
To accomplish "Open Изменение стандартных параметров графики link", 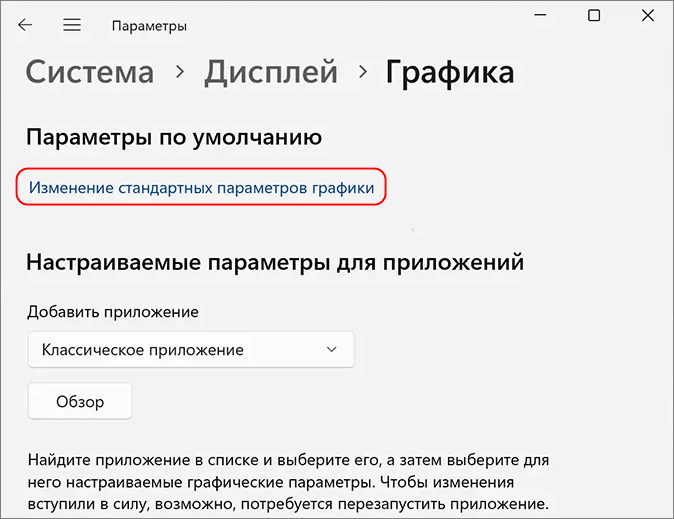I will (201, 187).
